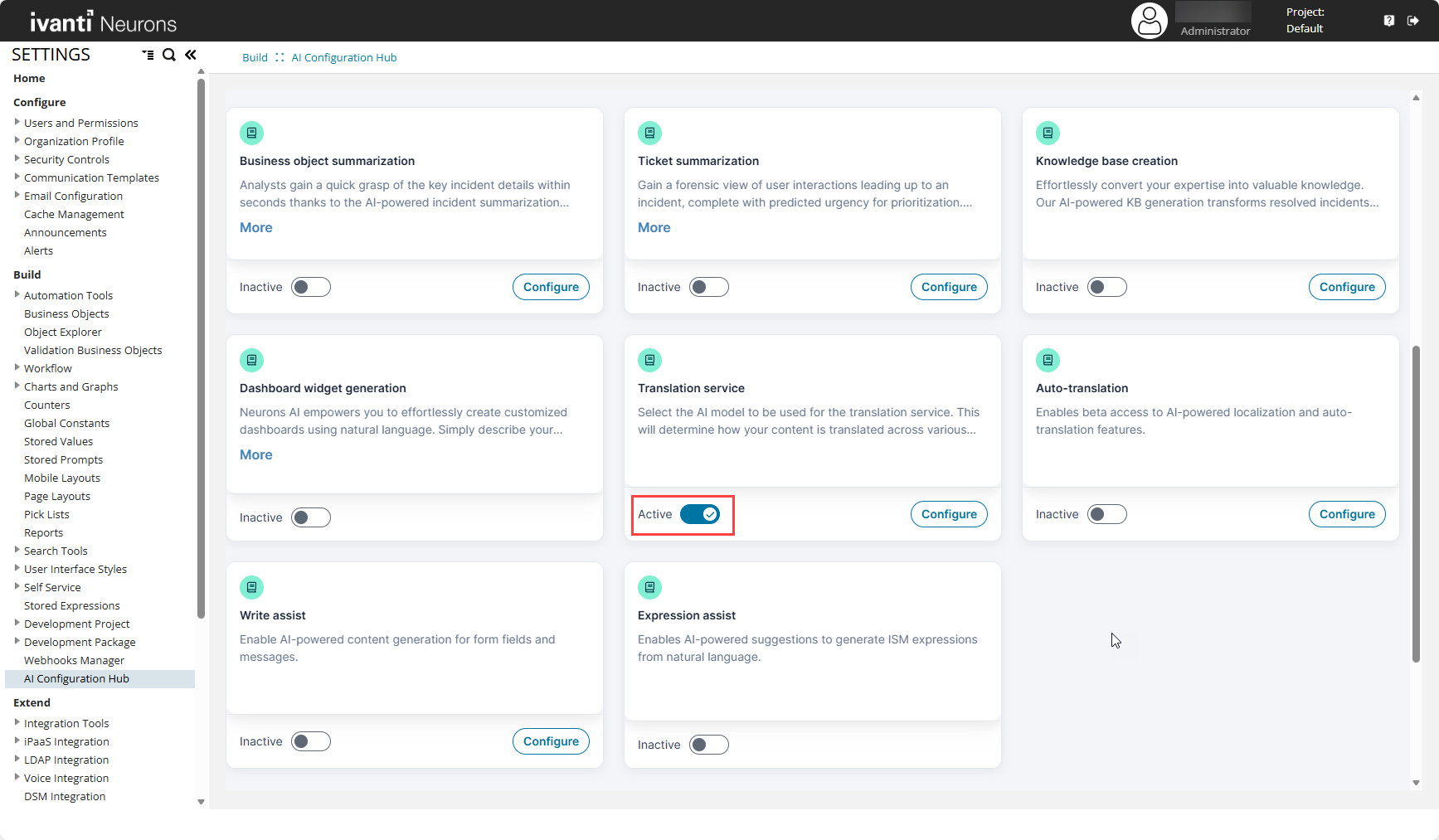Click the logout icon in header
Viewport: 1439px width, 840px height.
(1413, 21)
